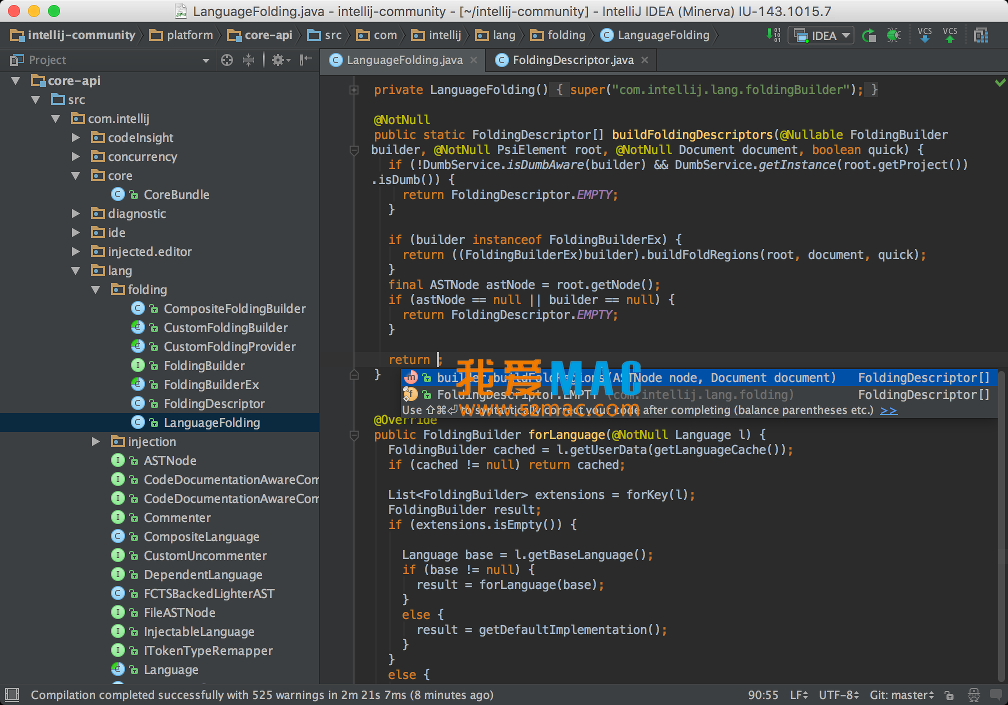
Task: Select FoldingDescriptor in the project tree
Action: (214, 404)
